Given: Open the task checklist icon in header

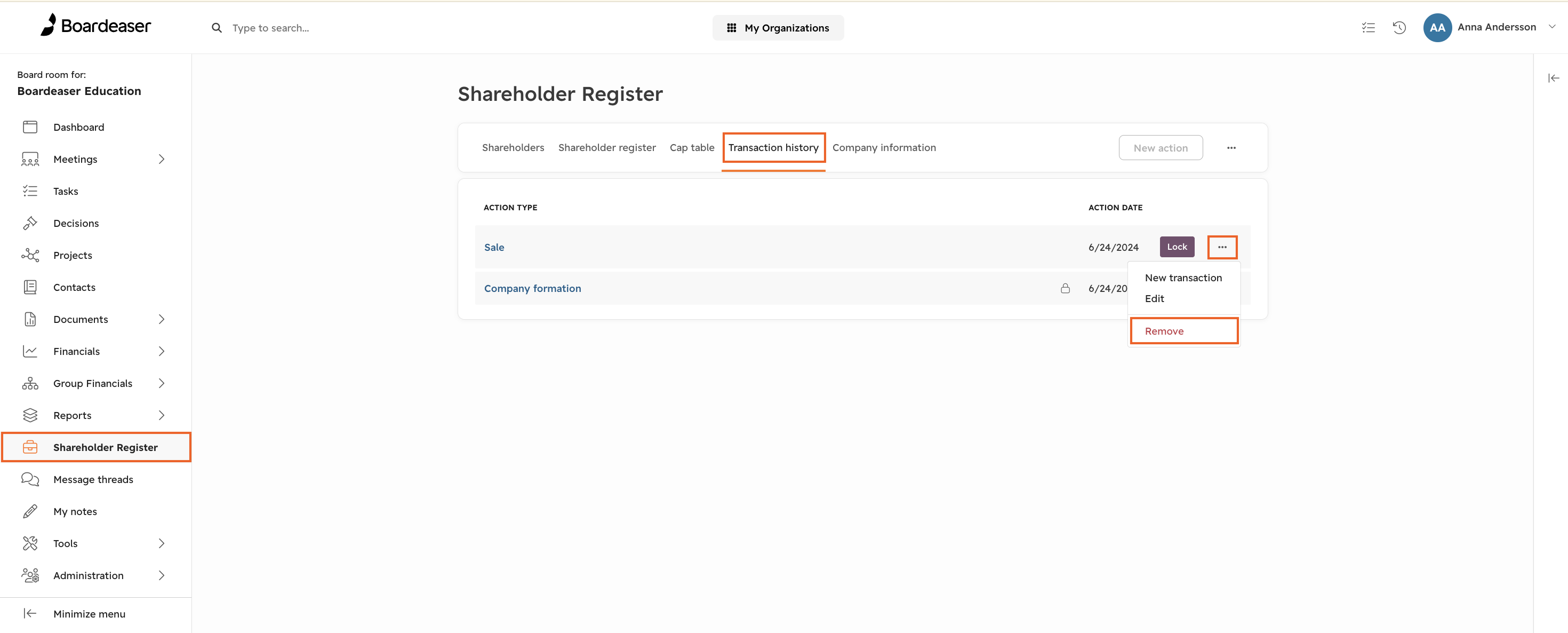Looking at the screenshot, I should coord(1368,27).
